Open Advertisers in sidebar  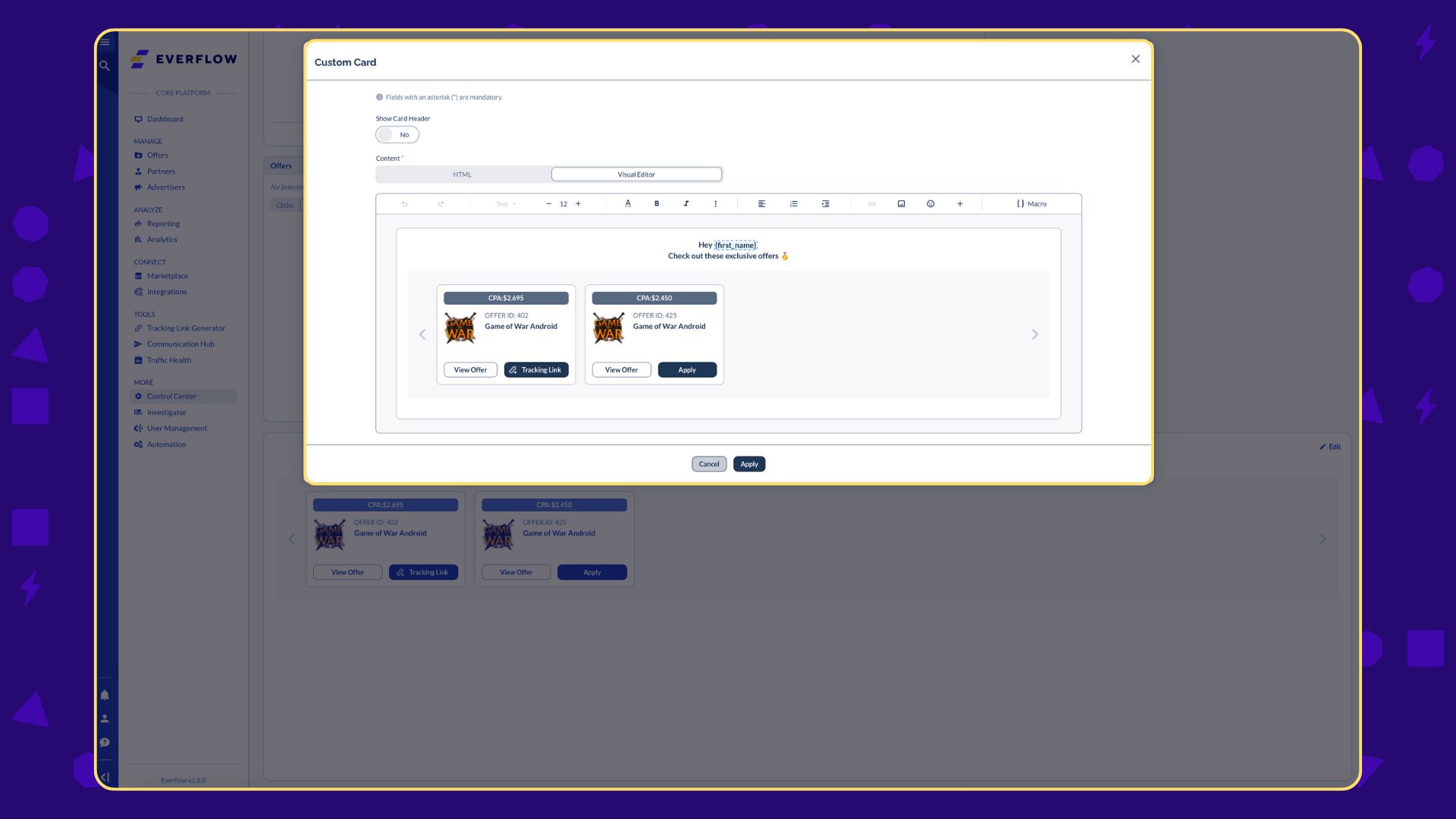[x=165, y=187]
